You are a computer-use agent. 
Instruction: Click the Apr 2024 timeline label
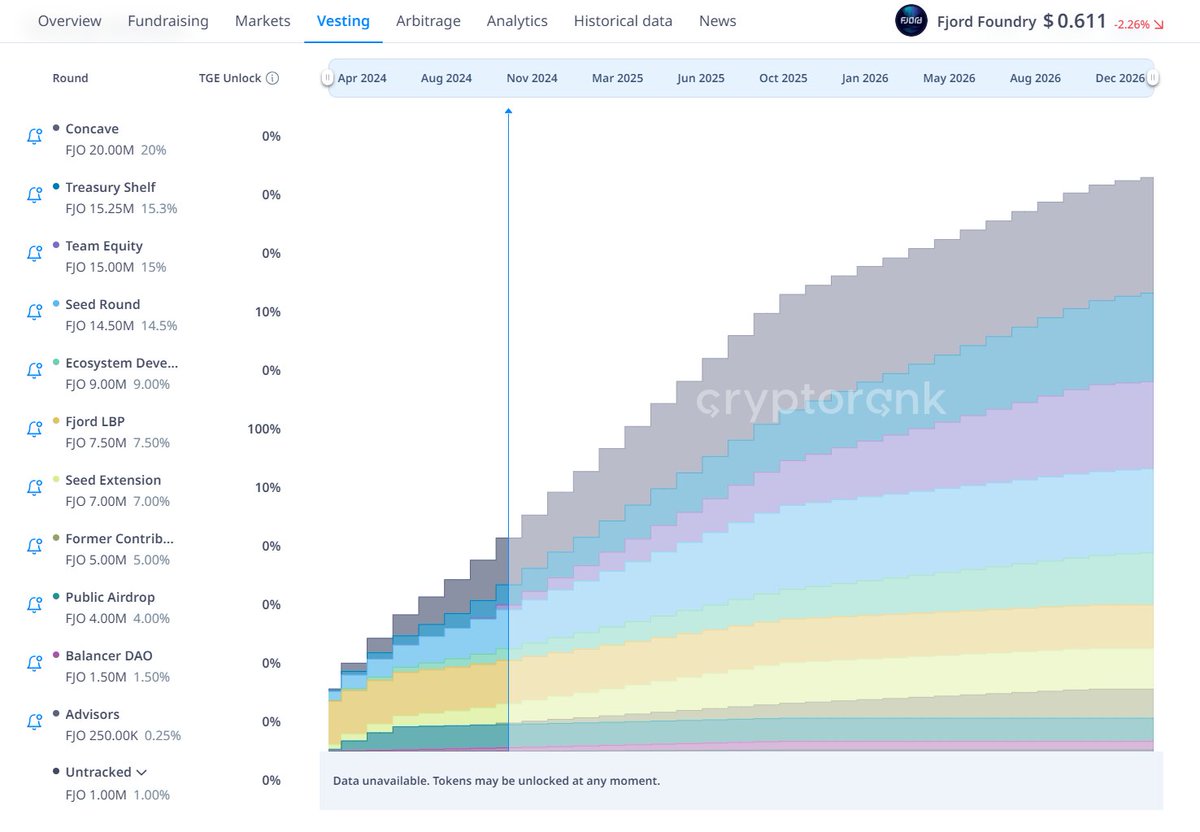click(x=362, y=78)
